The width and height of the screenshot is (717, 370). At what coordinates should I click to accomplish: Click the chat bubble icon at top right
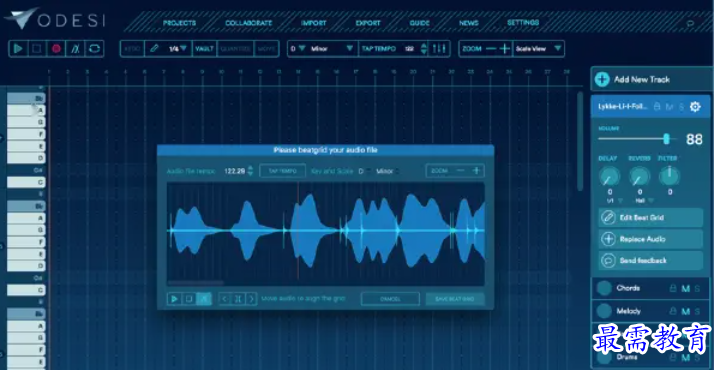tap(690, 23)
